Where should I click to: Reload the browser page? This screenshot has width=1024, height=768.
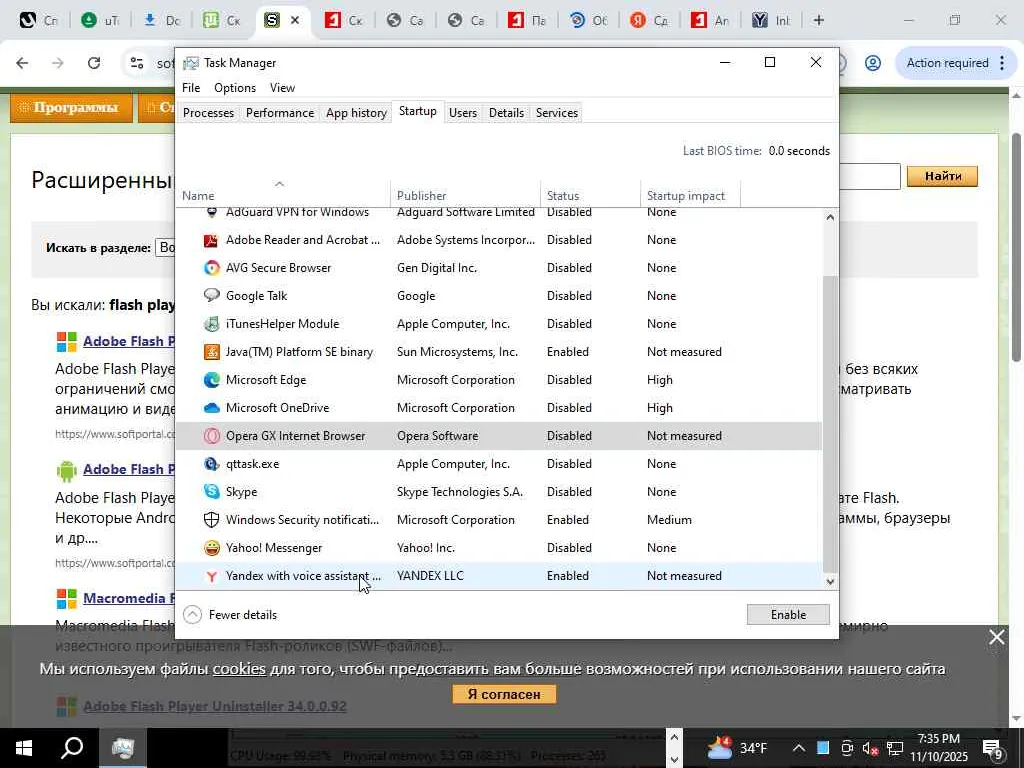tap(94, 63)
